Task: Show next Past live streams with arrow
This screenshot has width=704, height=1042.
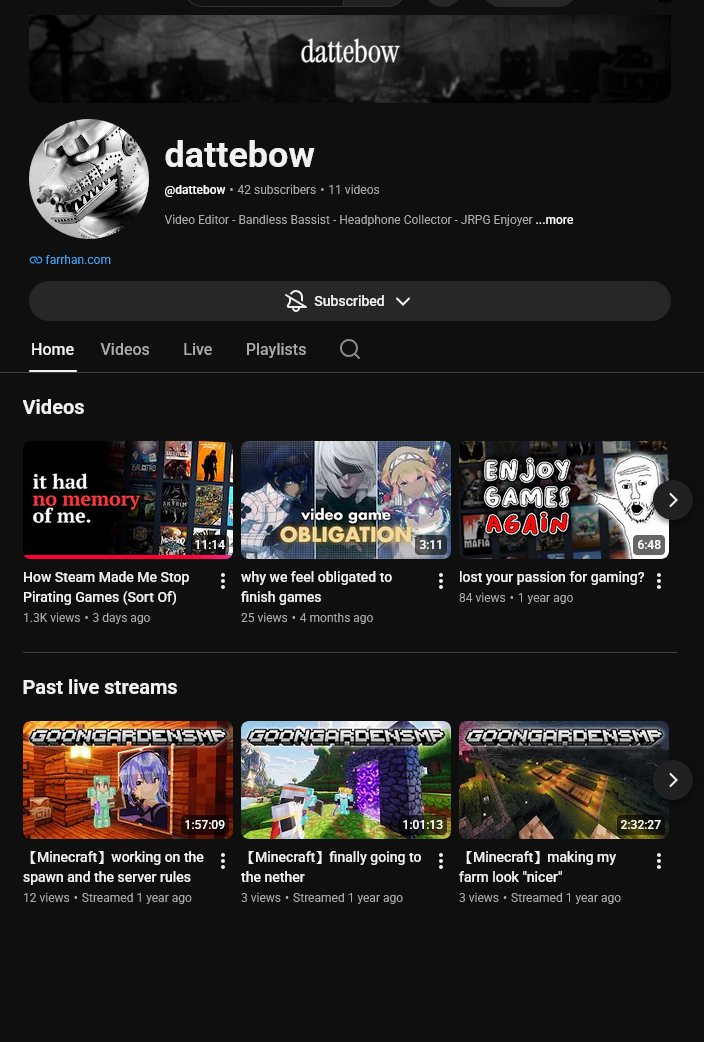Action: tap(673, 780)
